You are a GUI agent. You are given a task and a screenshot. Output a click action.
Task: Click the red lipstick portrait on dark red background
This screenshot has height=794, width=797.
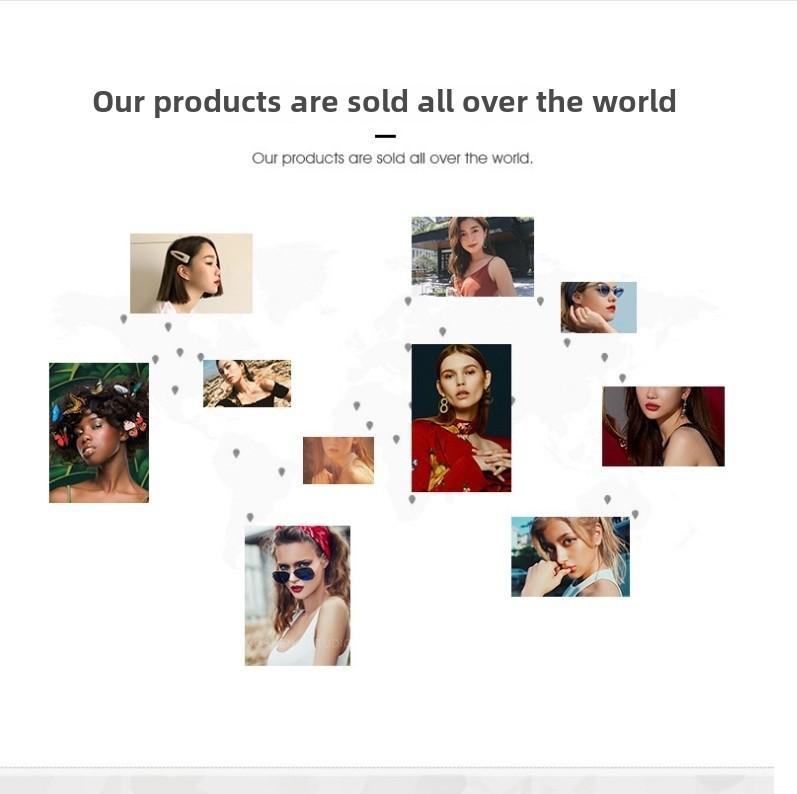(663, 426)
